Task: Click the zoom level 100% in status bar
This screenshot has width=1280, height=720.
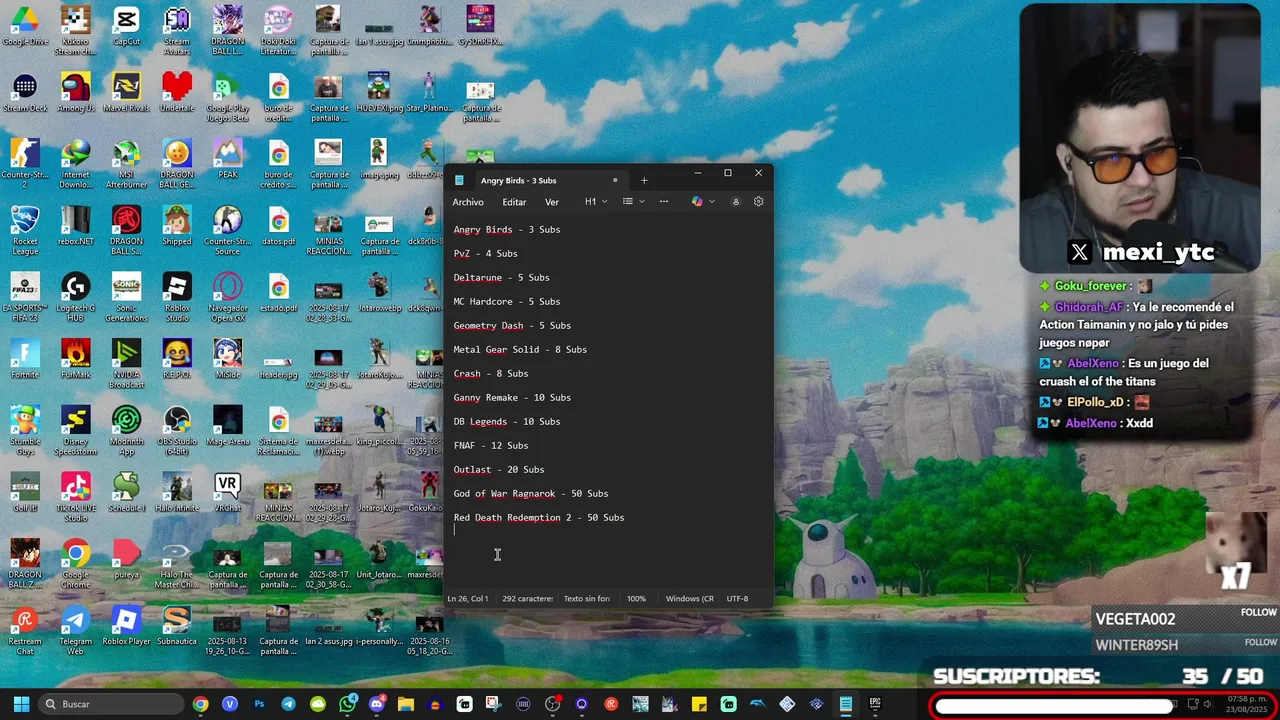Action: point(636,599)
